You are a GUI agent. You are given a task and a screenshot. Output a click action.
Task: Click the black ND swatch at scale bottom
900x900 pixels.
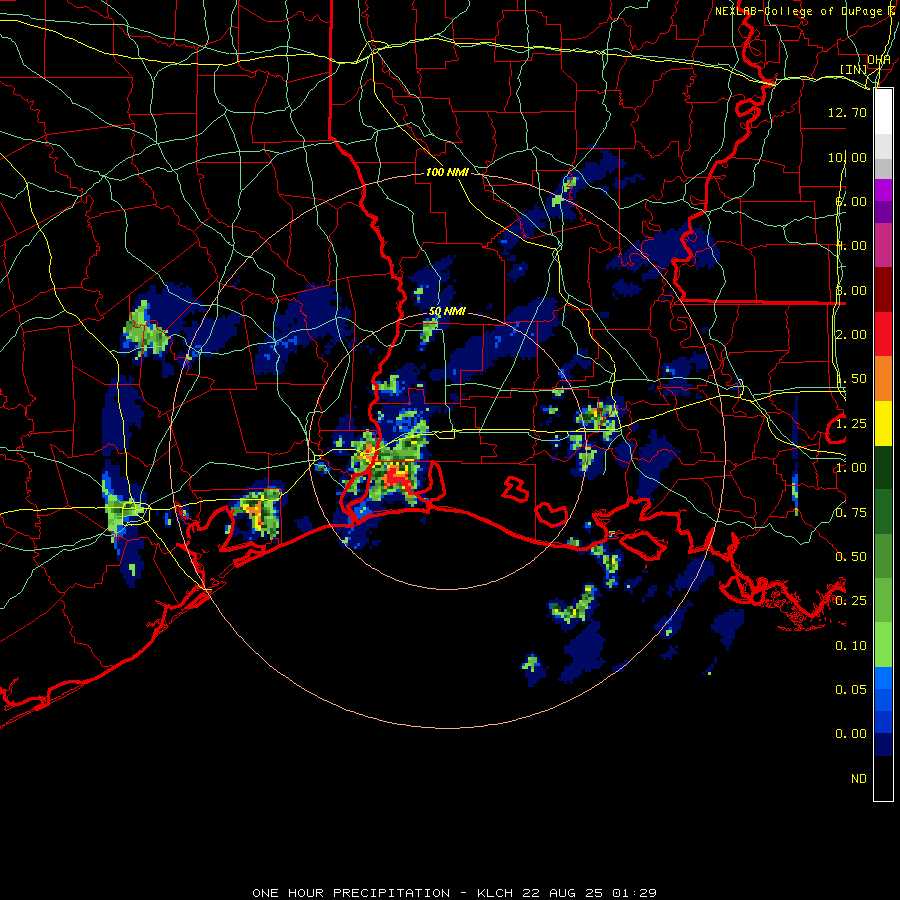tap(883, 778)
